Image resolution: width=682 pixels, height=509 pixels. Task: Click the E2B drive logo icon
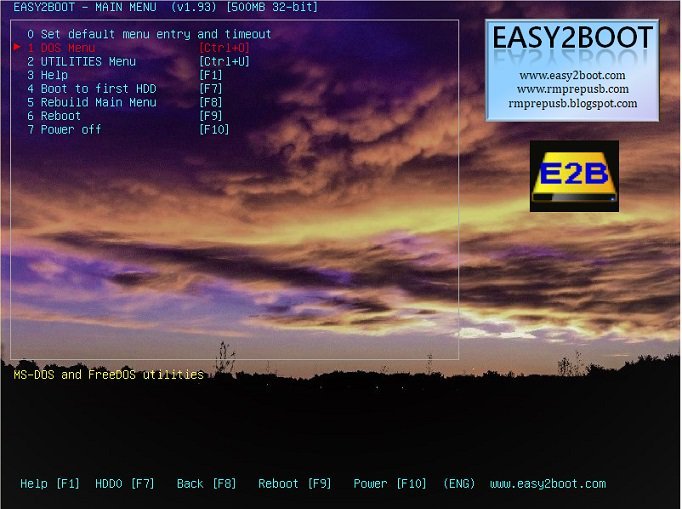574,176
